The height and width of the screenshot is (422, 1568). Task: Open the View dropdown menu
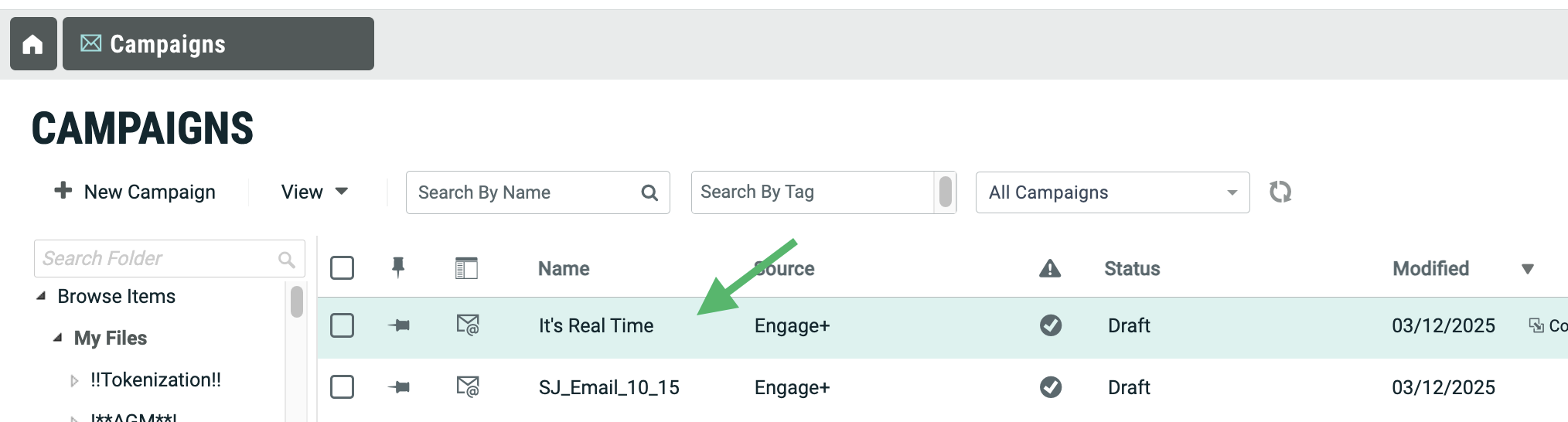(x=314, y=192)
